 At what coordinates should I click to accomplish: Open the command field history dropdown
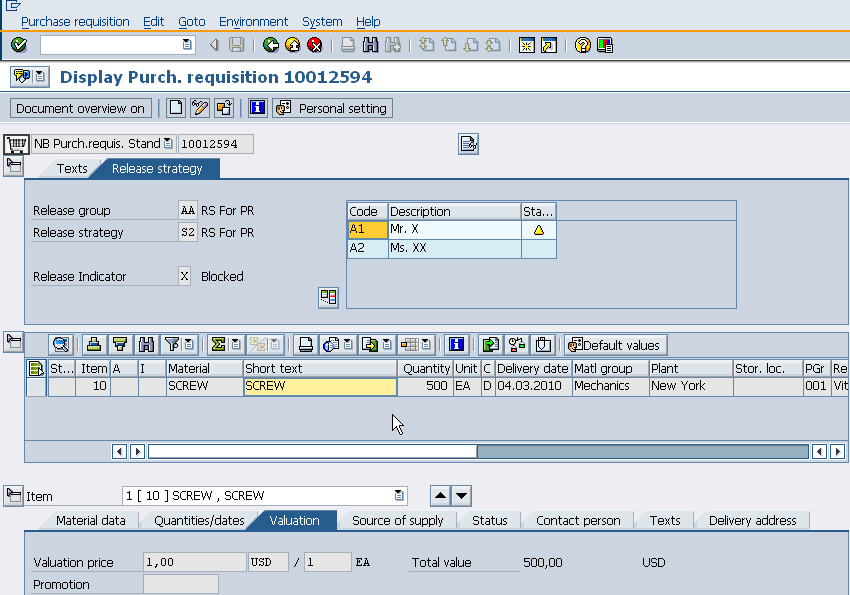point(187,45)
